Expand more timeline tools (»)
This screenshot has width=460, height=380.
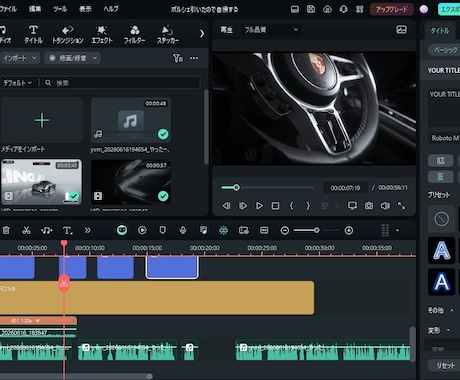click(x=87, y=230)
